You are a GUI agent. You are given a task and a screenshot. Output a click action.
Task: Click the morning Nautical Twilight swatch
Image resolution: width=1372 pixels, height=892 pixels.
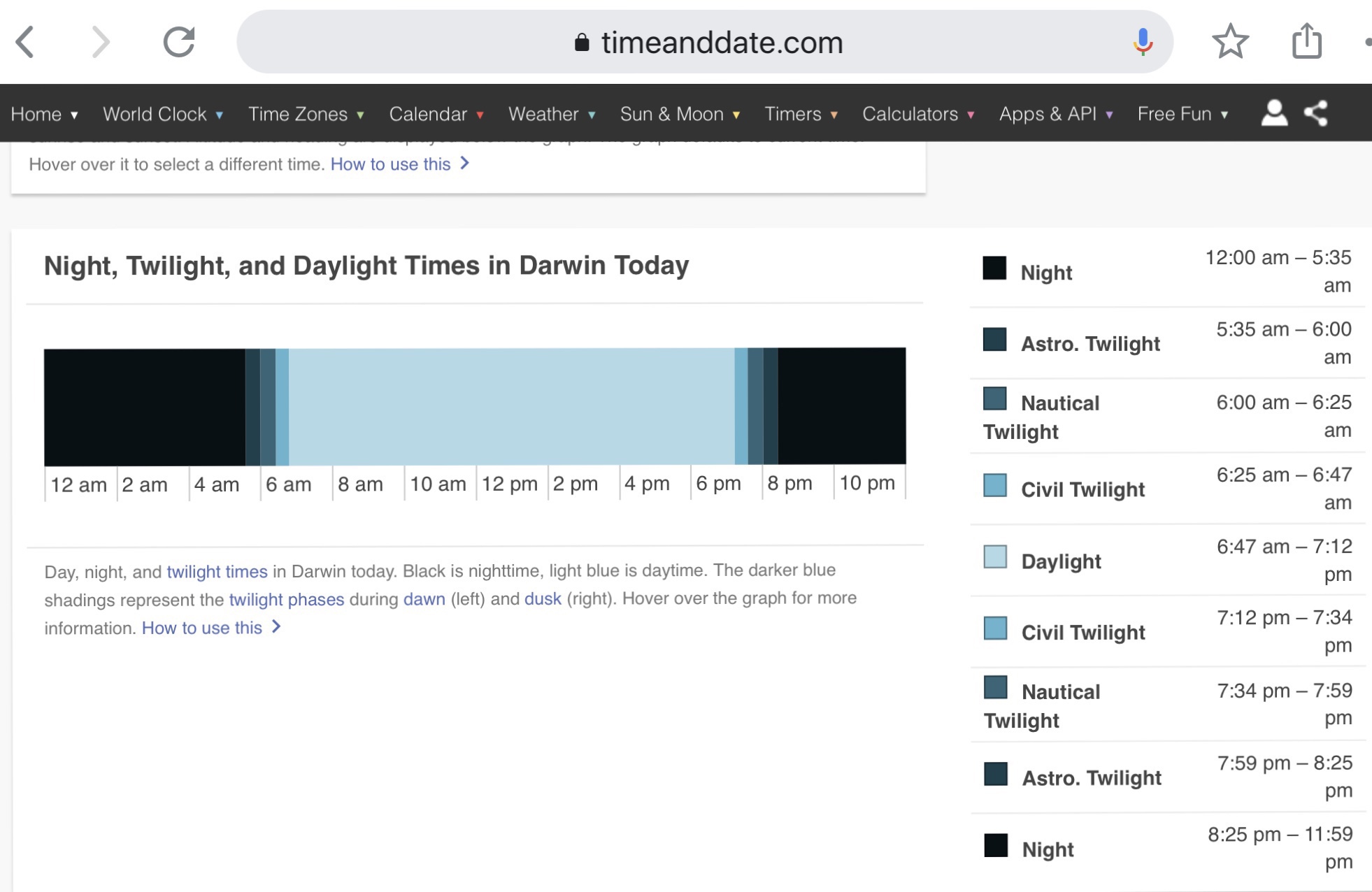click(x=995, y=399)
